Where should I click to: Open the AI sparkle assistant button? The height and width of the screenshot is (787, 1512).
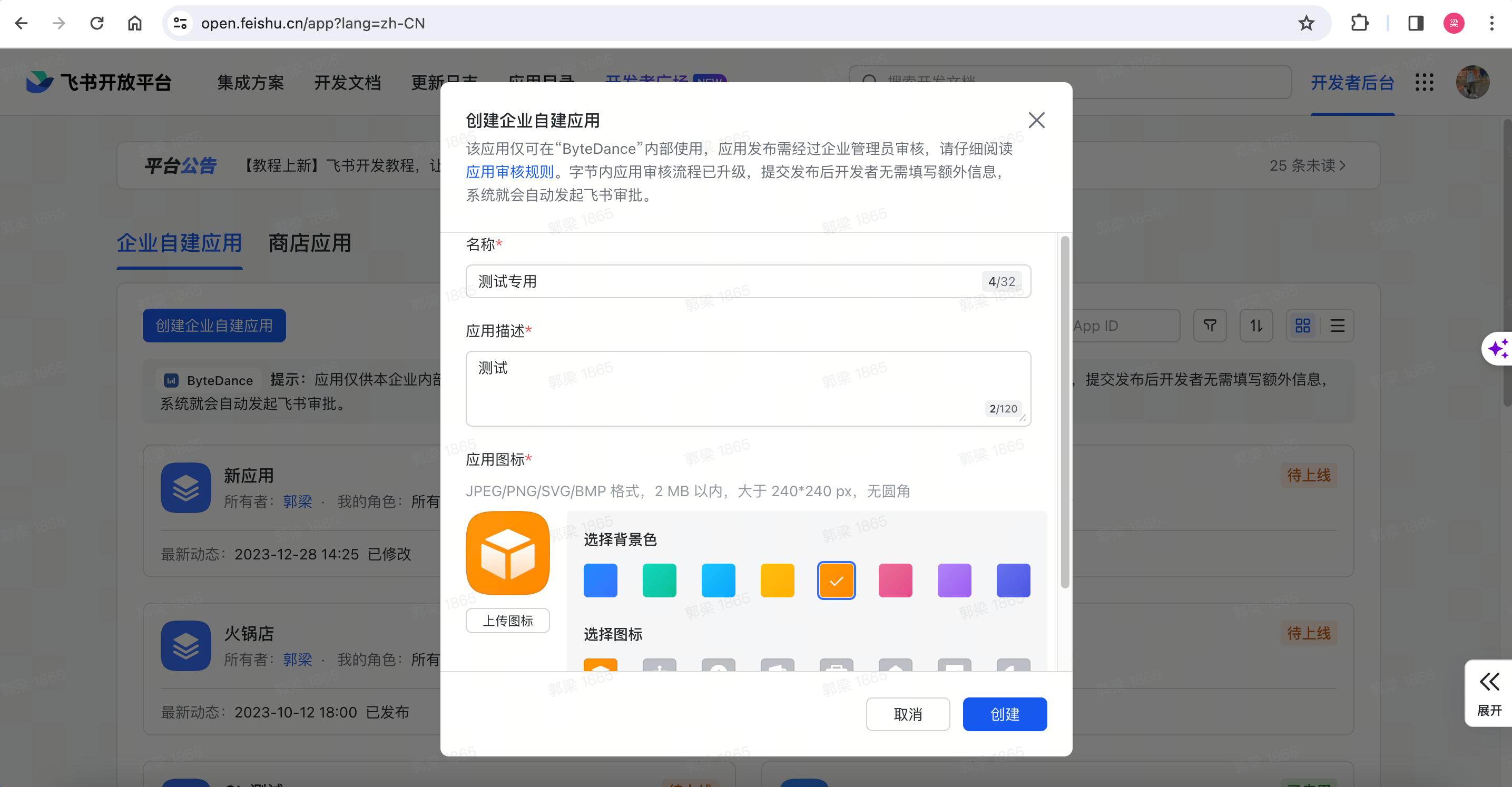click(x=1498, y=349)
